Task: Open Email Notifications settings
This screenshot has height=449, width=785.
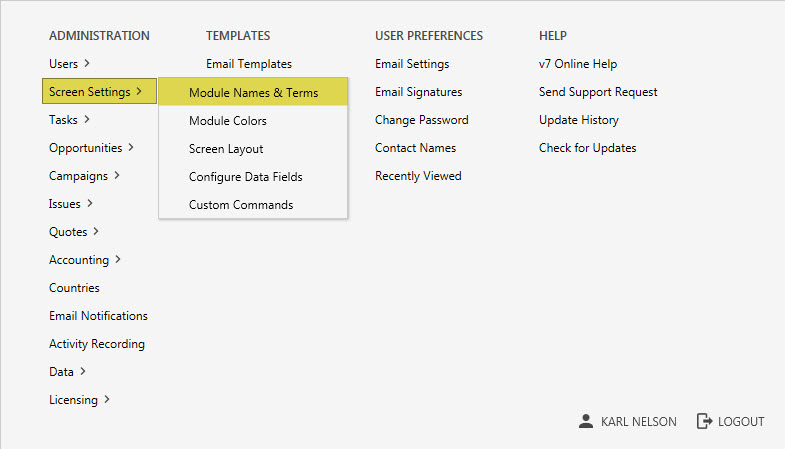Action: (x=98, y=316)
